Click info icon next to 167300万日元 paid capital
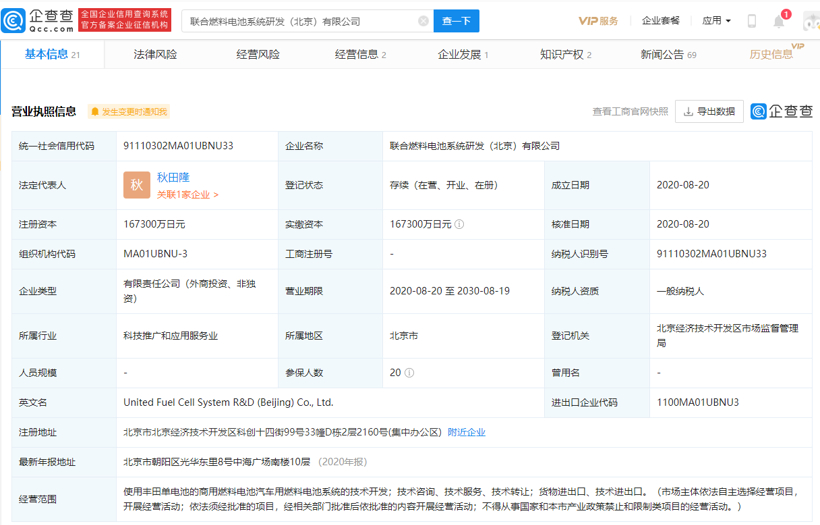 (459, 224)
